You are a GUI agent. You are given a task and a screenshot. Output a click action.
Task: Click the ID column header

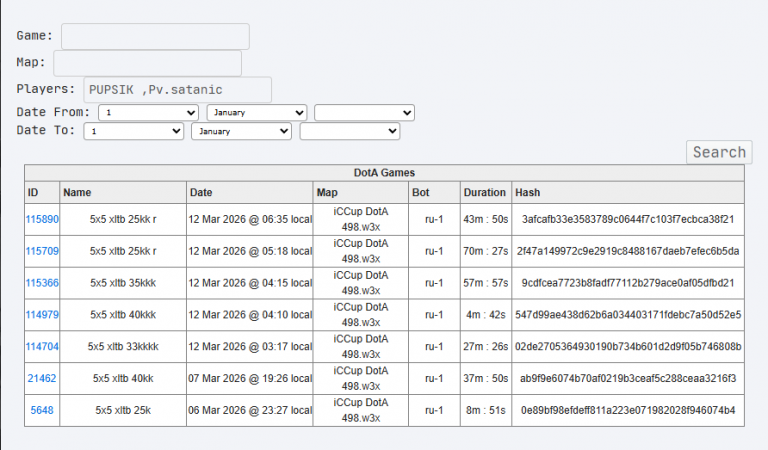(42, 192)
